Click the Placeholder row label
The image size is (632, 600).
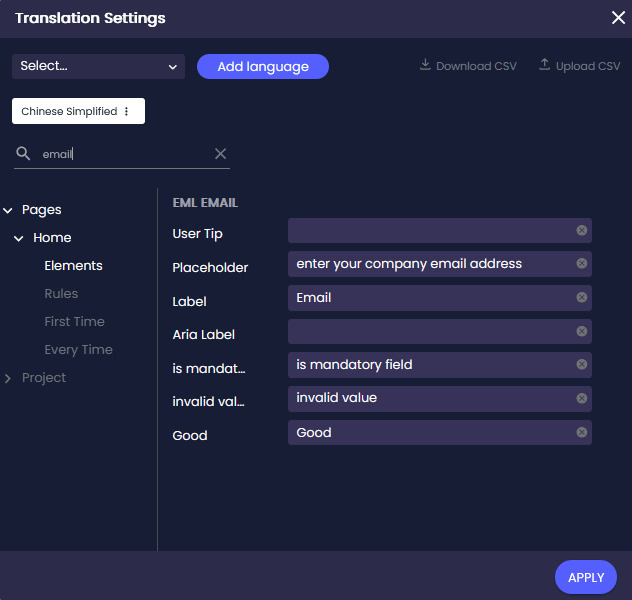click(210, 268)
